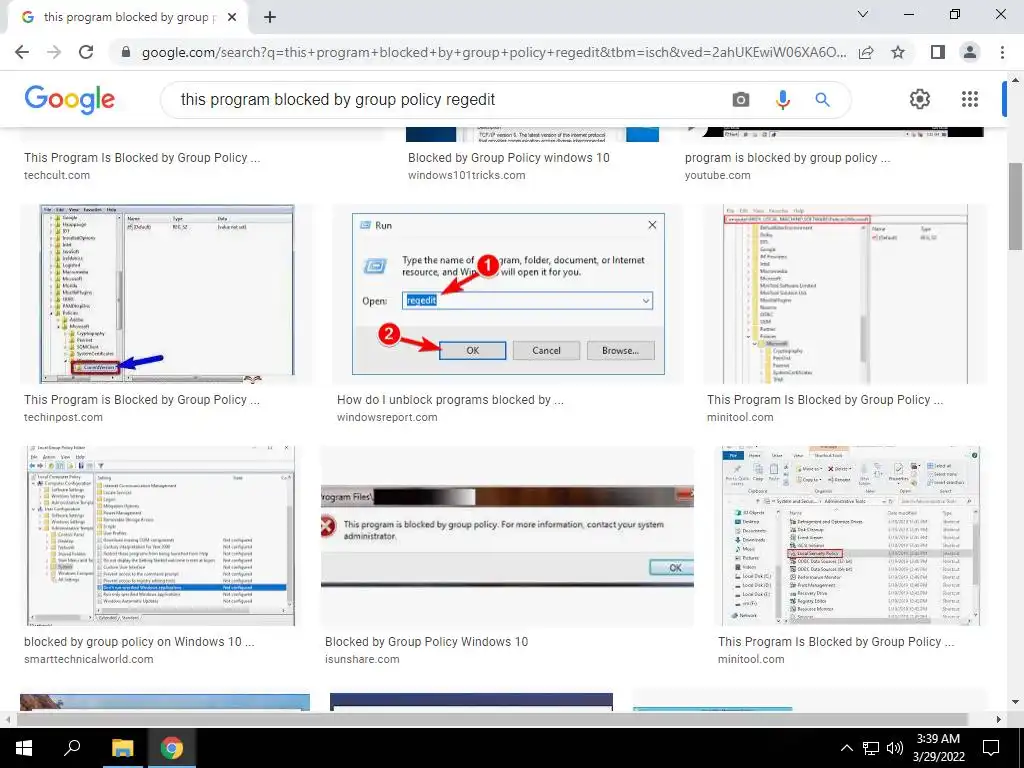Screen dimensions: 1024x768
Task: Open minitool Administrative Tools explorer thumbnail
Action: [x=850, y=536]
